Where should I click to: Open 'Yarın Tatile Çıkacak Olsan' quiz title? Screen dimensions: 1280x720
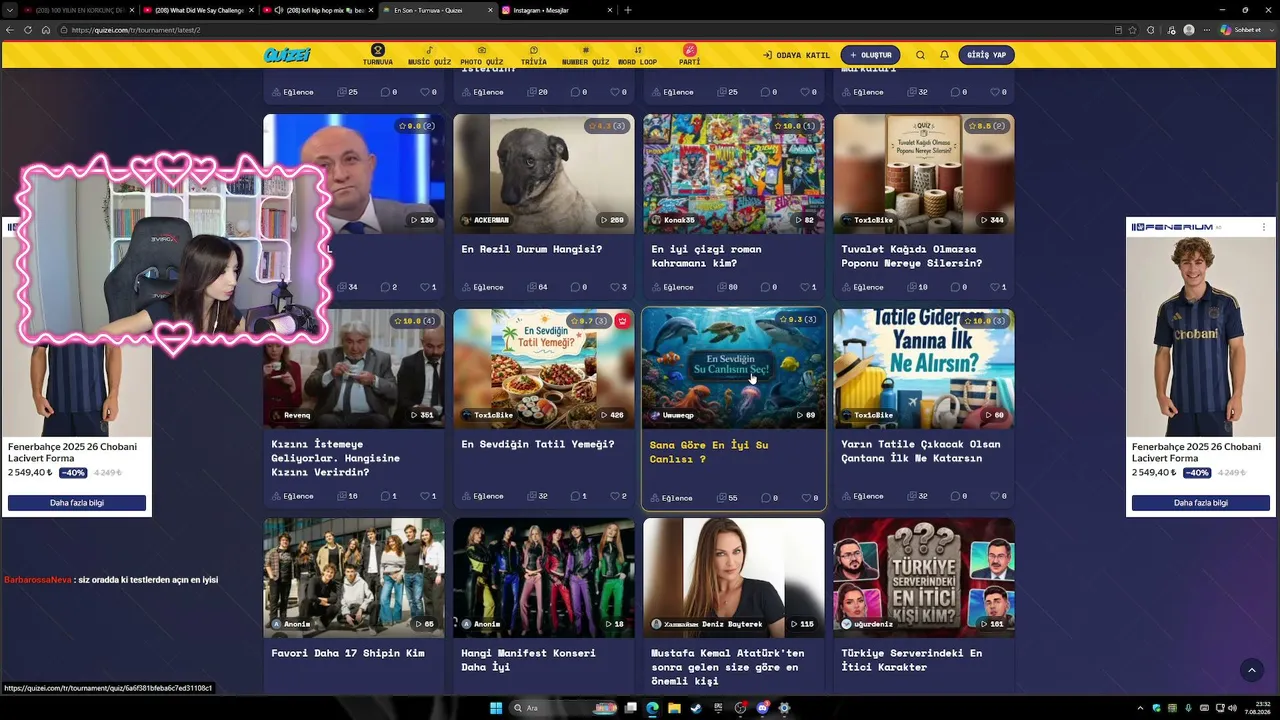[920, 451]
